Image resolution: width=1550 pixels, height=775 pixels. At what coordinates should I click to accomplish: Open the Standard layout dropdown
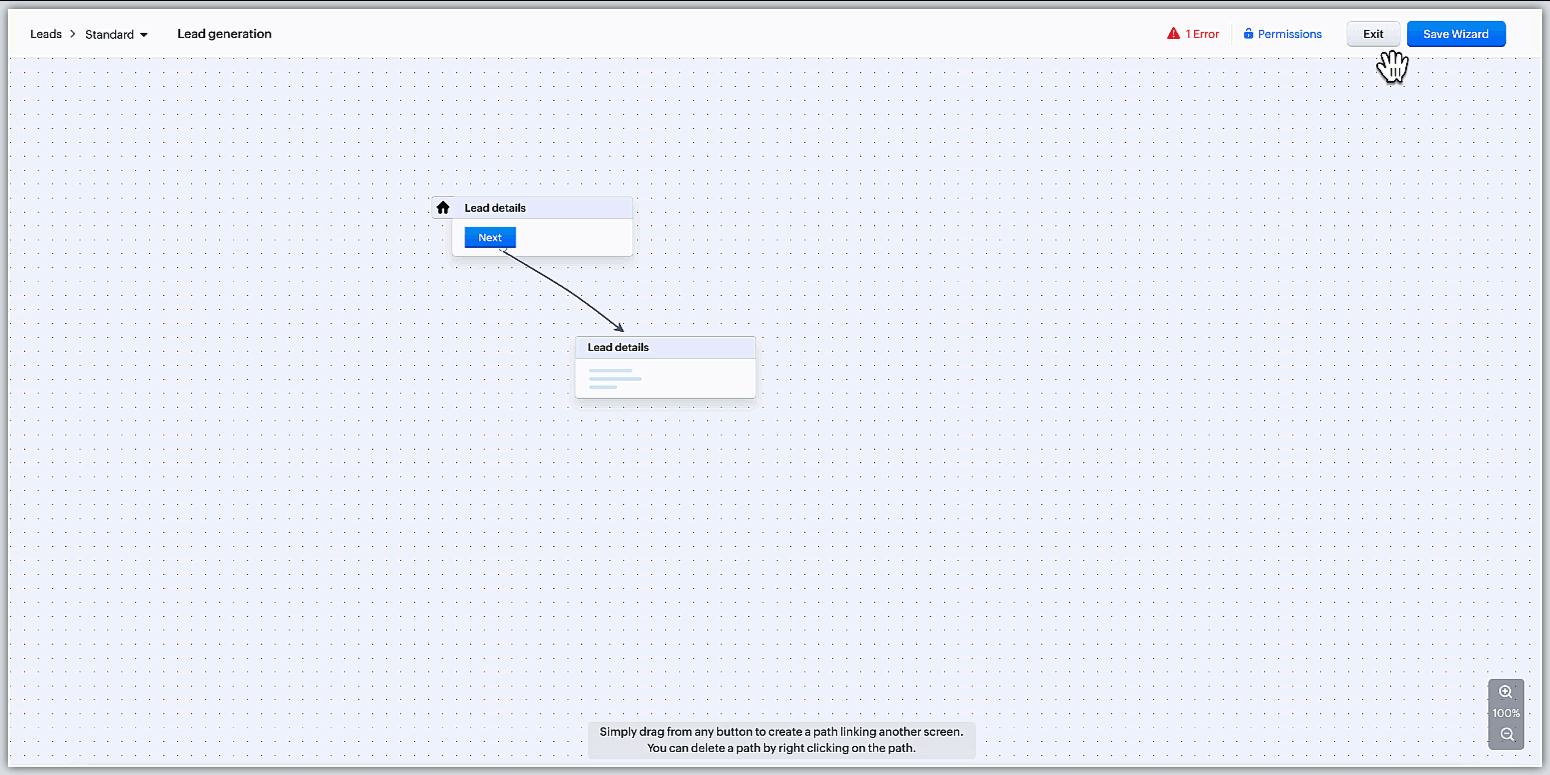tap(109, 35)
